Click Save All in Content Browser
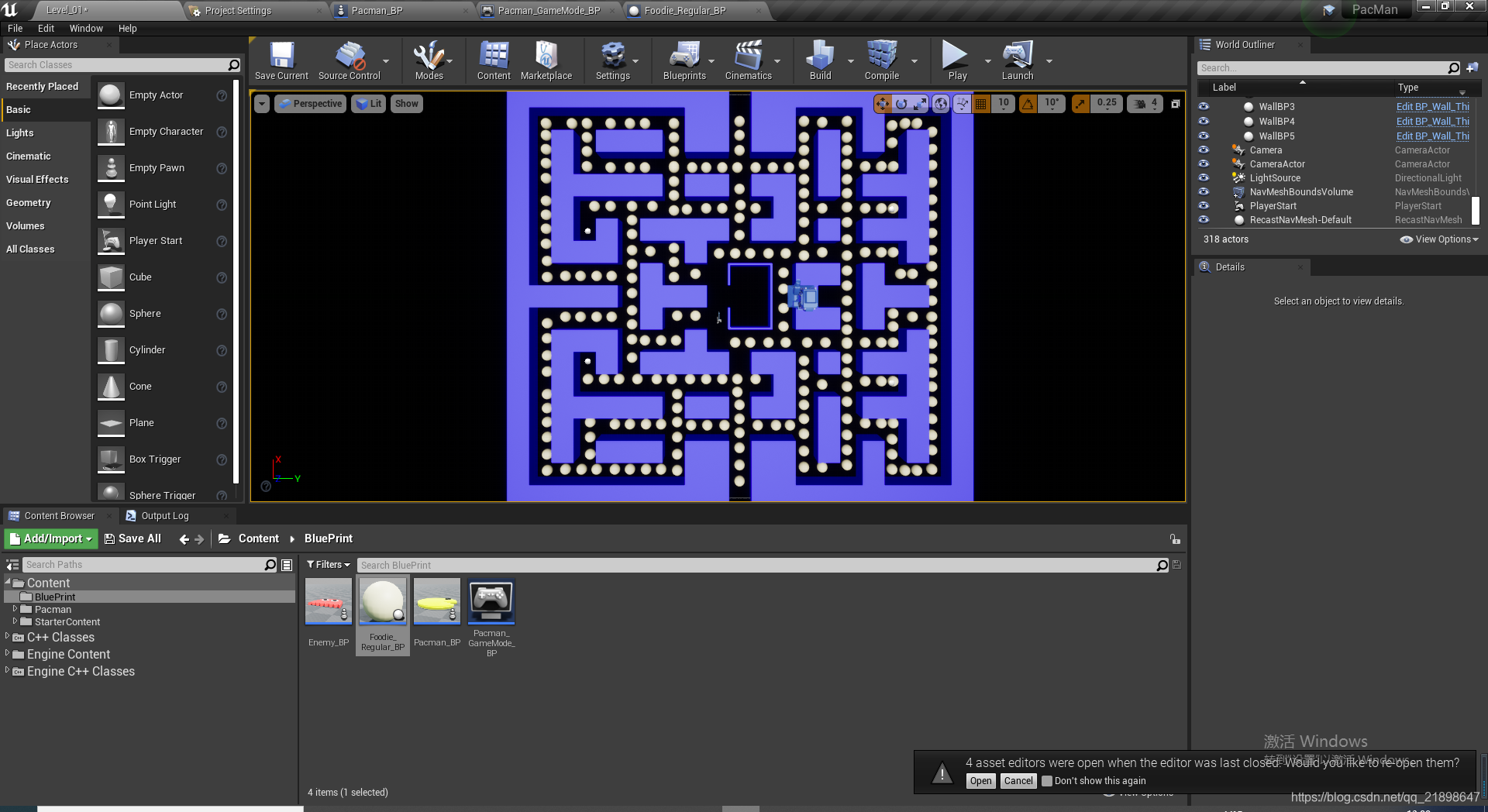This screenshot has height=812, width=1488. click(133, 538)
